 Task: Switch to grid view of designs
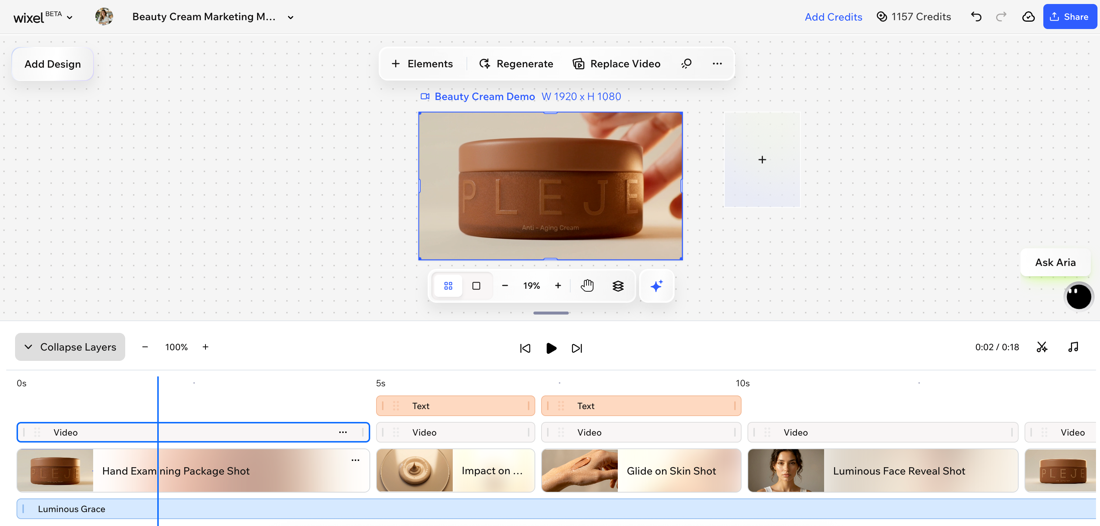[x=448, y=286]
